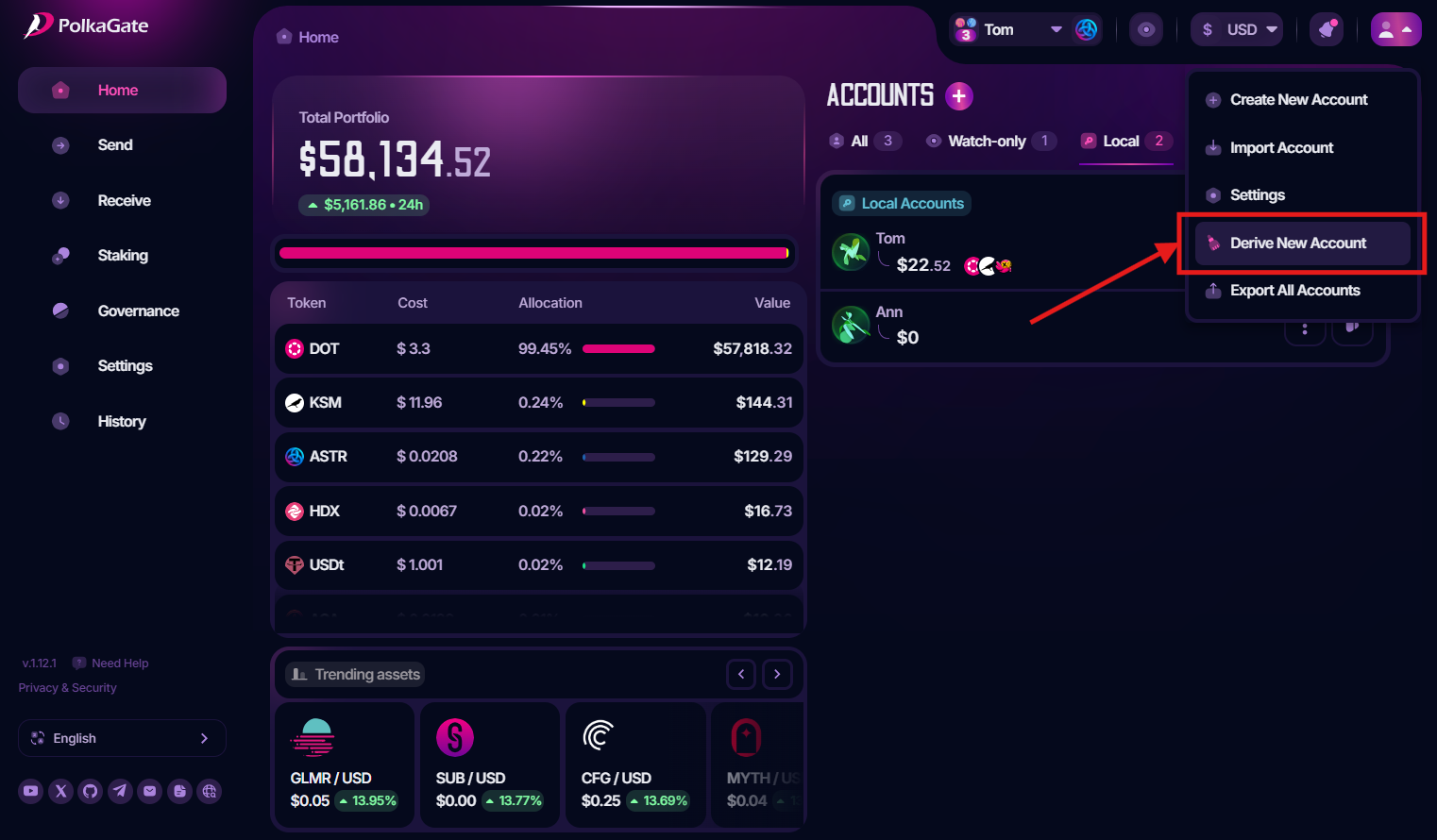This screenshot has width=1437, height=840.
Task: Expand the USD currency dropdown
Action: click(1236, 29)
